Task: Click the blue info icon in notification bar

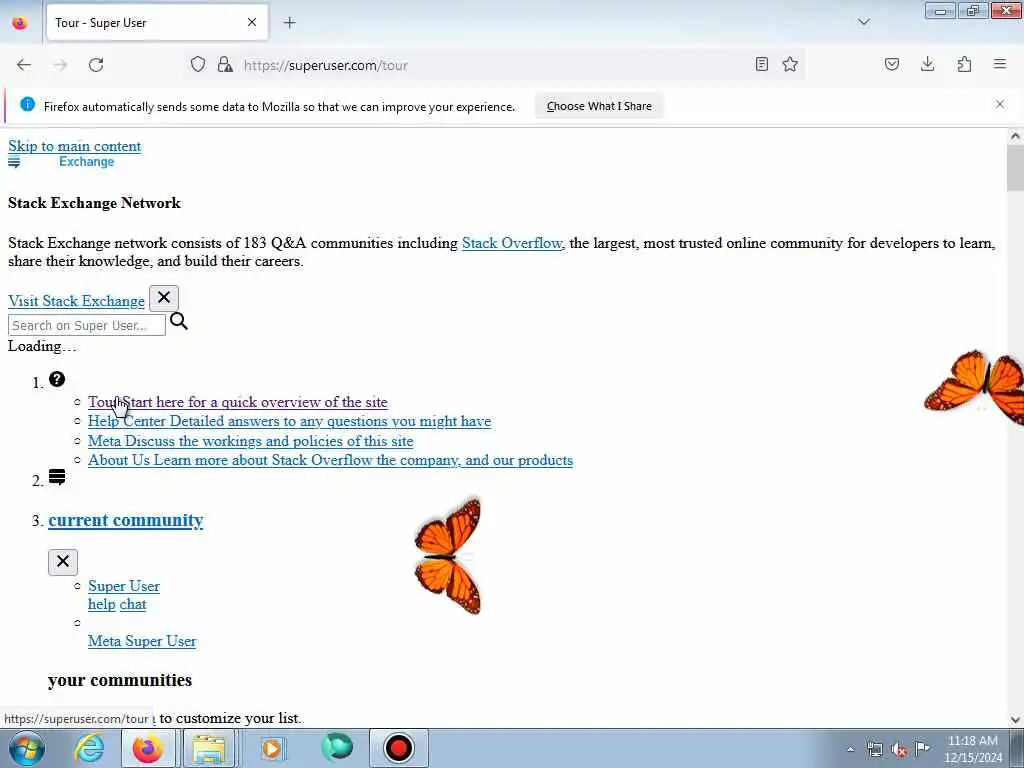Action: coord(27,104)
